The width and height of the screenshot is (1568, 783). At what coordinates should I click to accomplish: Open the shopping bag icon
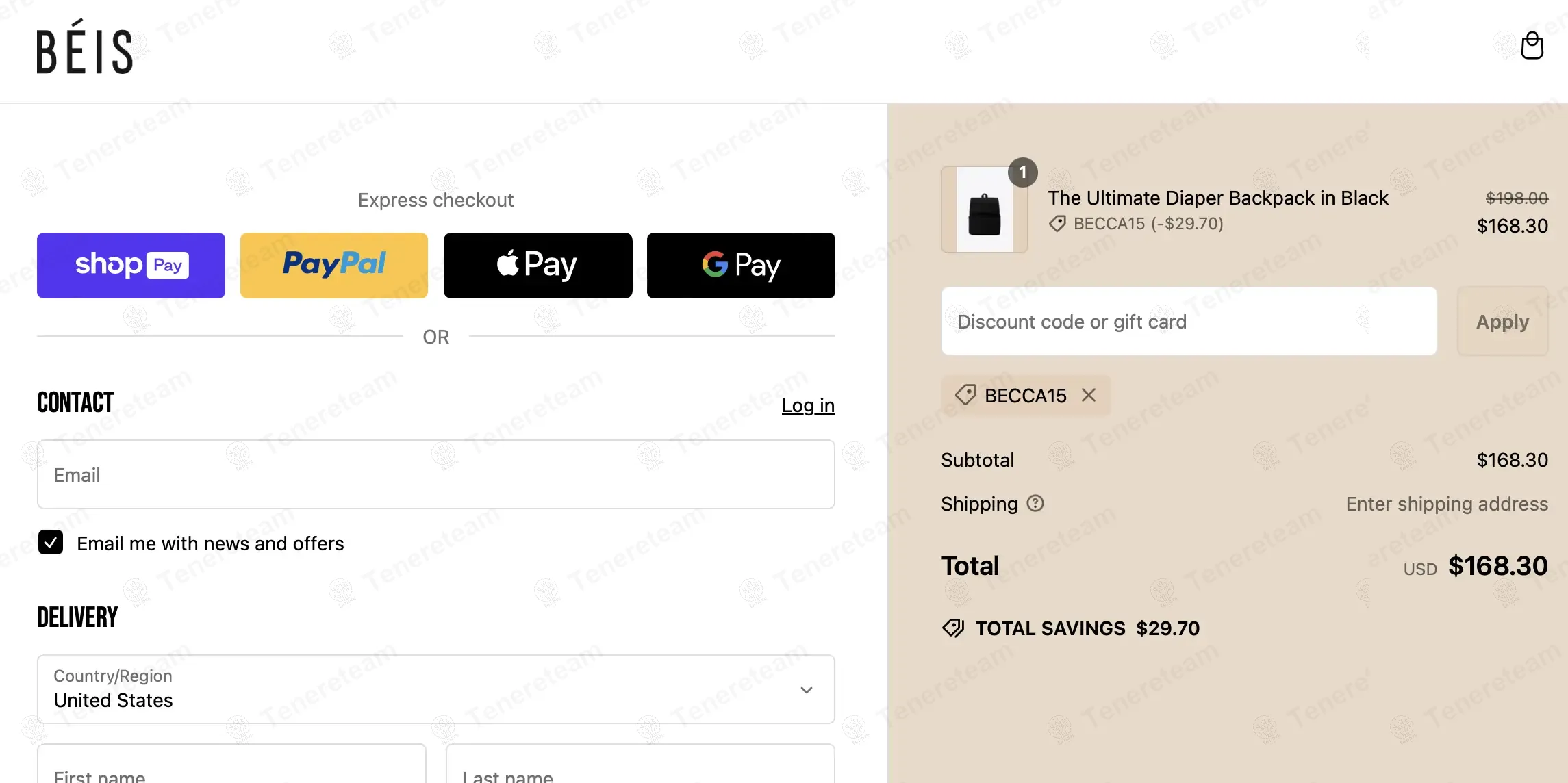(x=1532, y=45)
